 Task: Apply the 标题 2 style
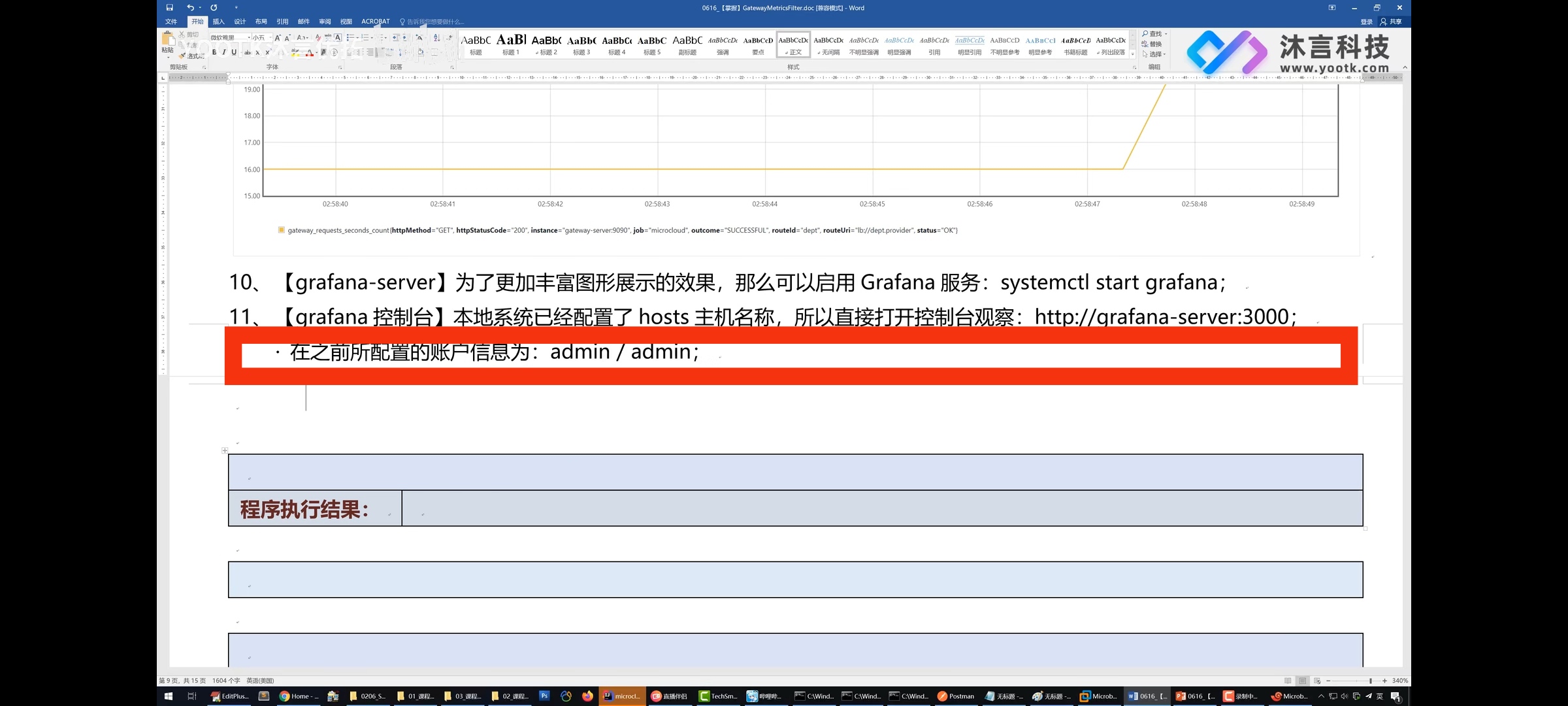click(x=546, y=44)
